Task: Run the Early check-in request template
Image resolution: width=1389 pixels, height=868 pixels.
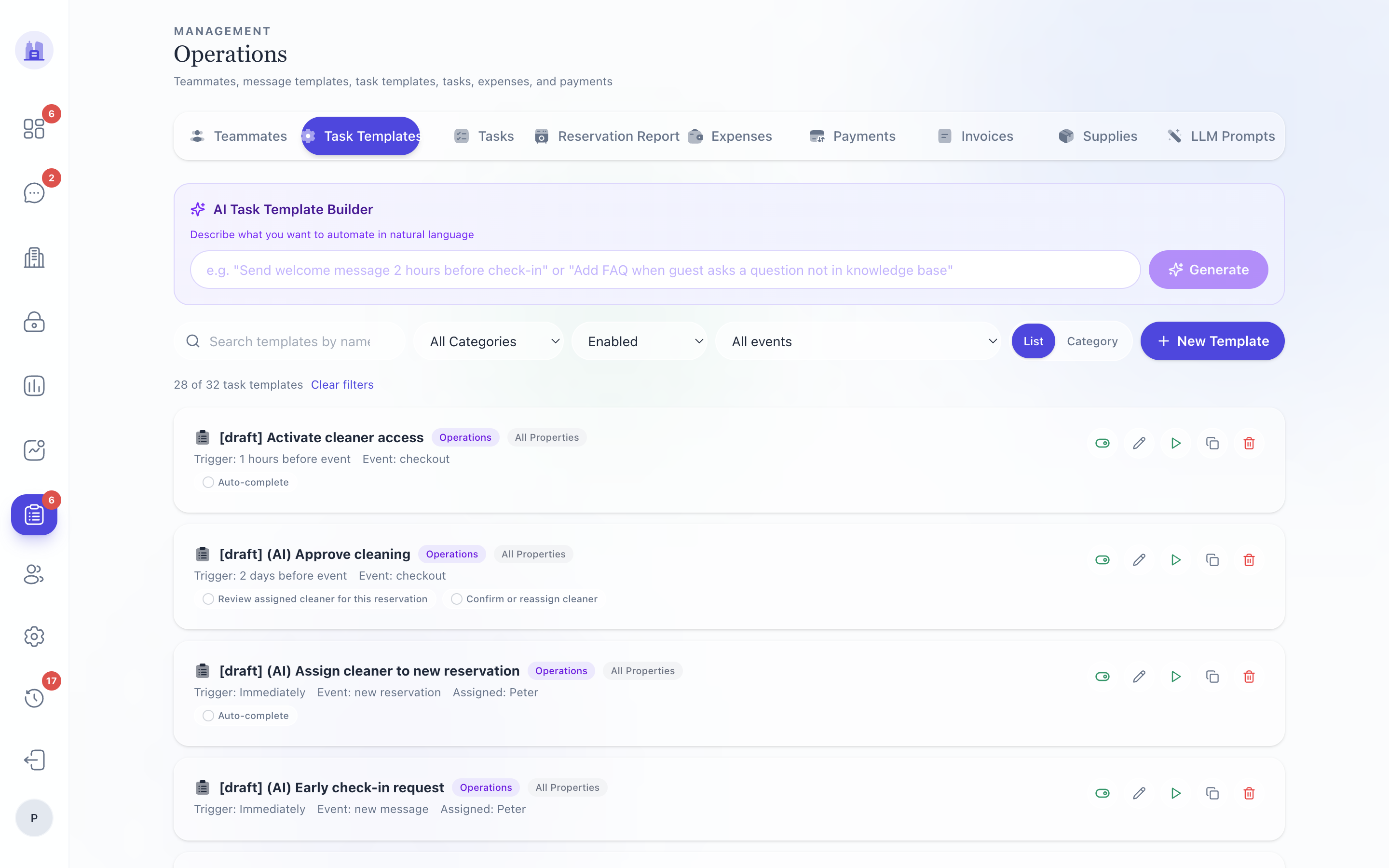Action: [1175, 793]
